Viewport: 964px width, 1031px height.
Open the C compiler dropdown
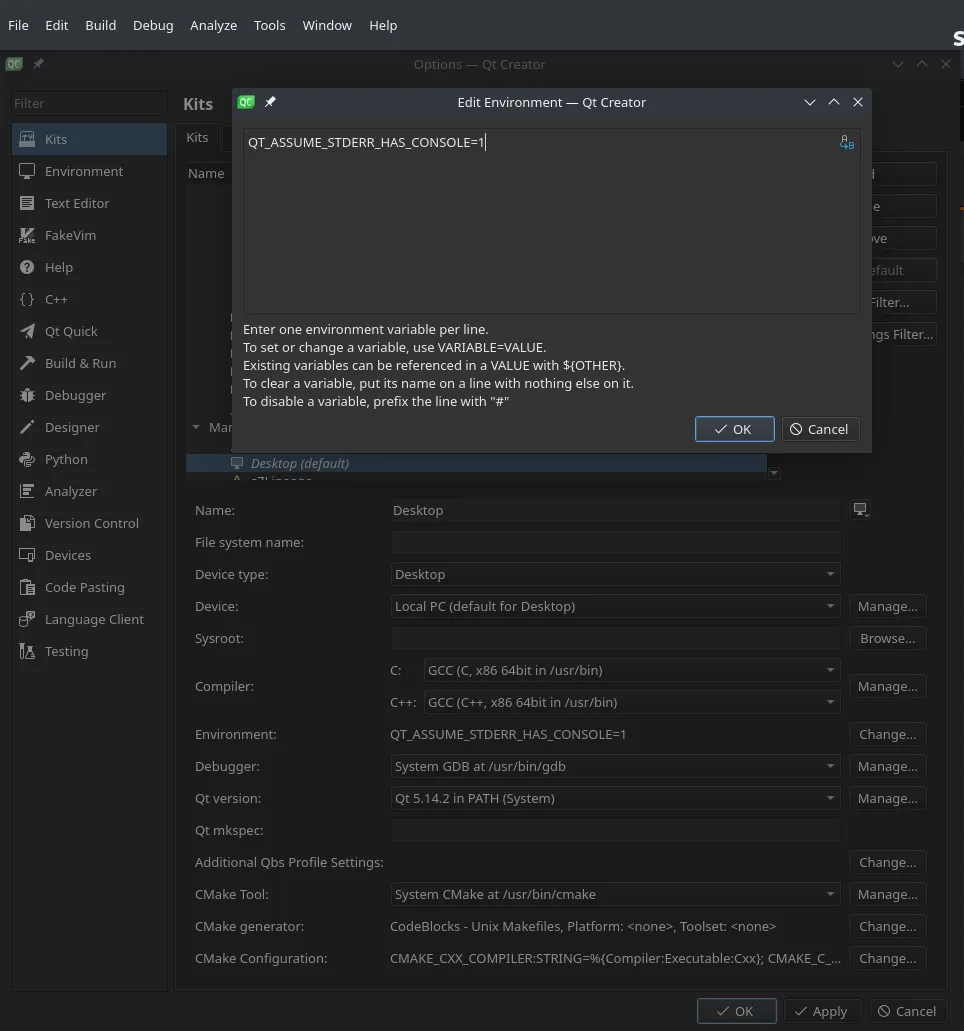(632, 670)
